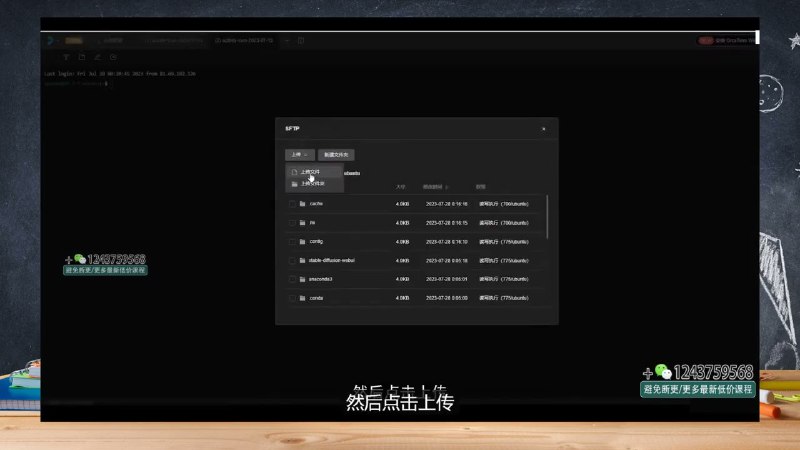The width and height of the screenshot is (800, 450).
Task: Open the 上传 upload dropdown button
Action: pyautogui.click(x=299, y=155)
